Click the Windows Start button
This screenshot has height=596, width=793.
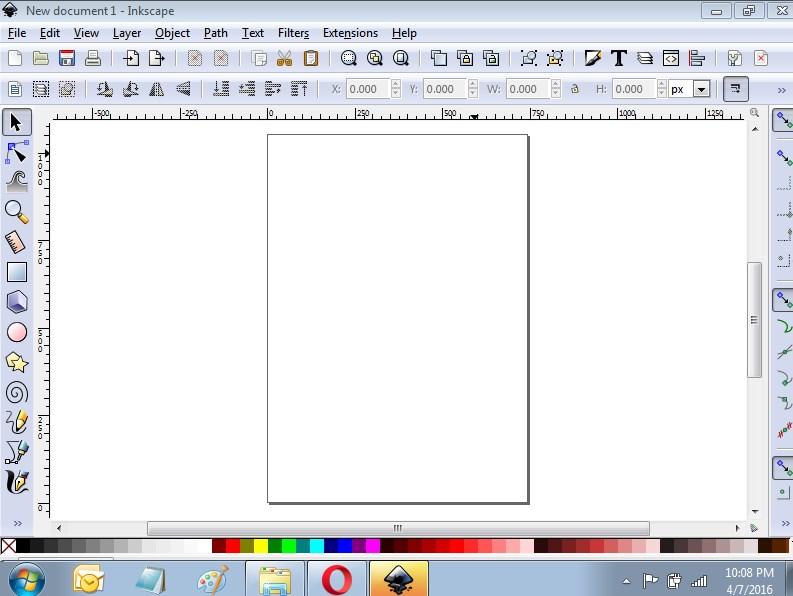[x=26, y=580]
